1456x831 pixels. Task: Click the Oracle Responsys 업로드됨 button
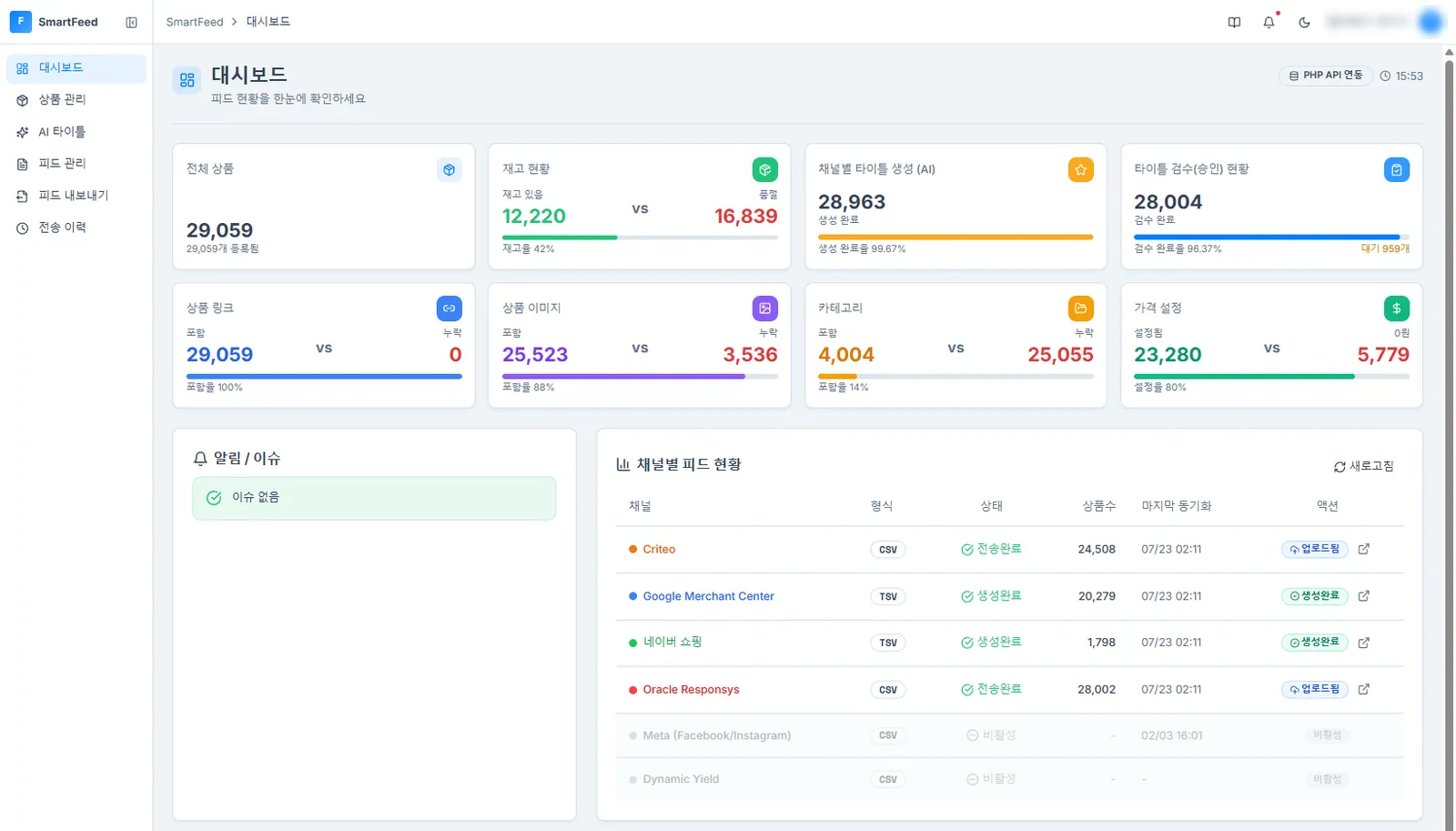coord(1314,690)
